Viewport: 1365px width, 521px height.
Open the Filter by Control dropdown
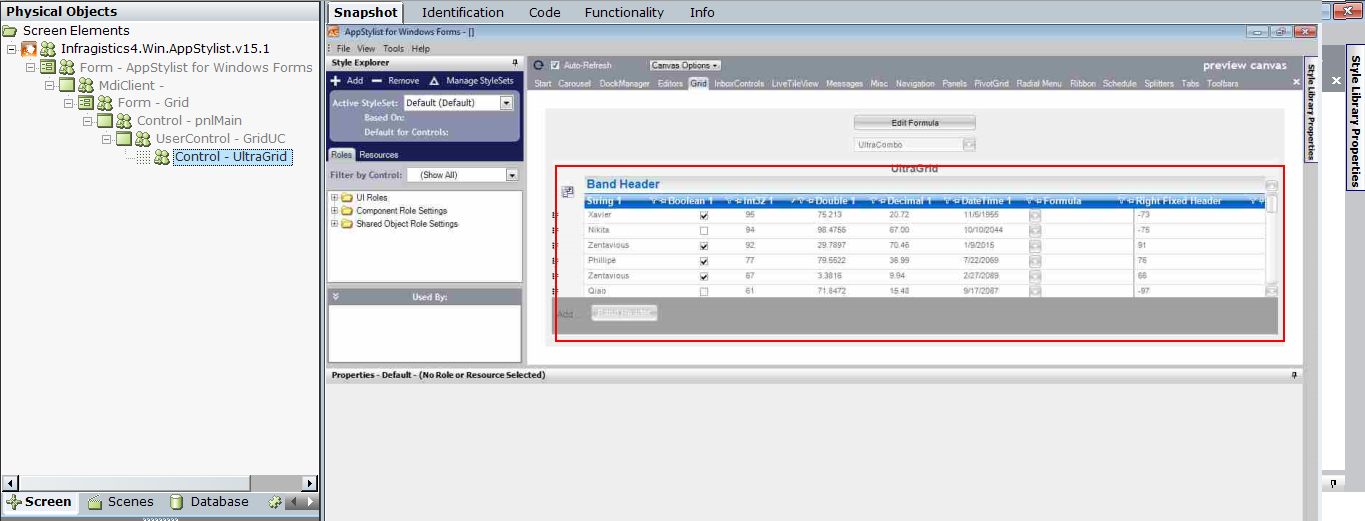(x=512, y=175)
